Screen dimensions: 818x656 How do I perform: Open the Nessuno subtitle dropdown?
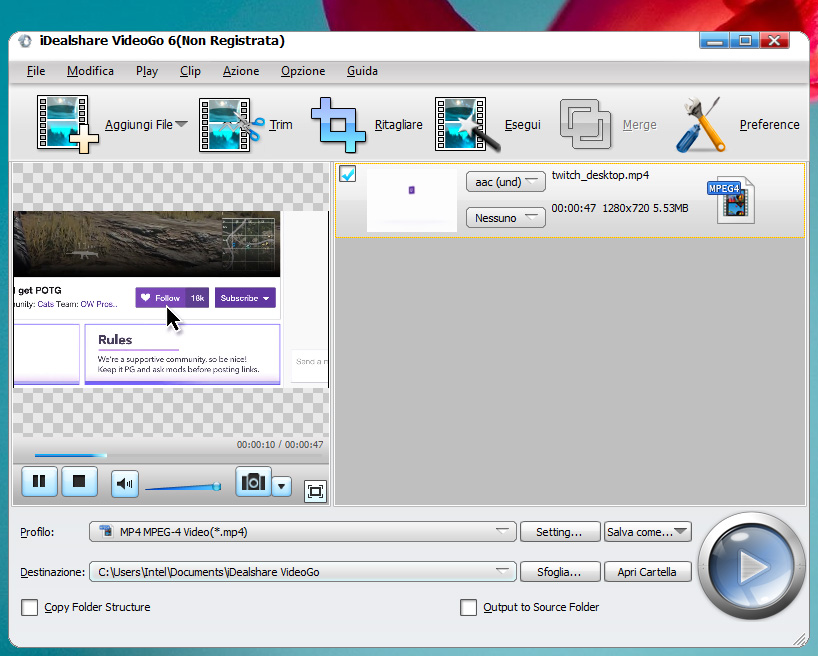(x=505, y=217)
